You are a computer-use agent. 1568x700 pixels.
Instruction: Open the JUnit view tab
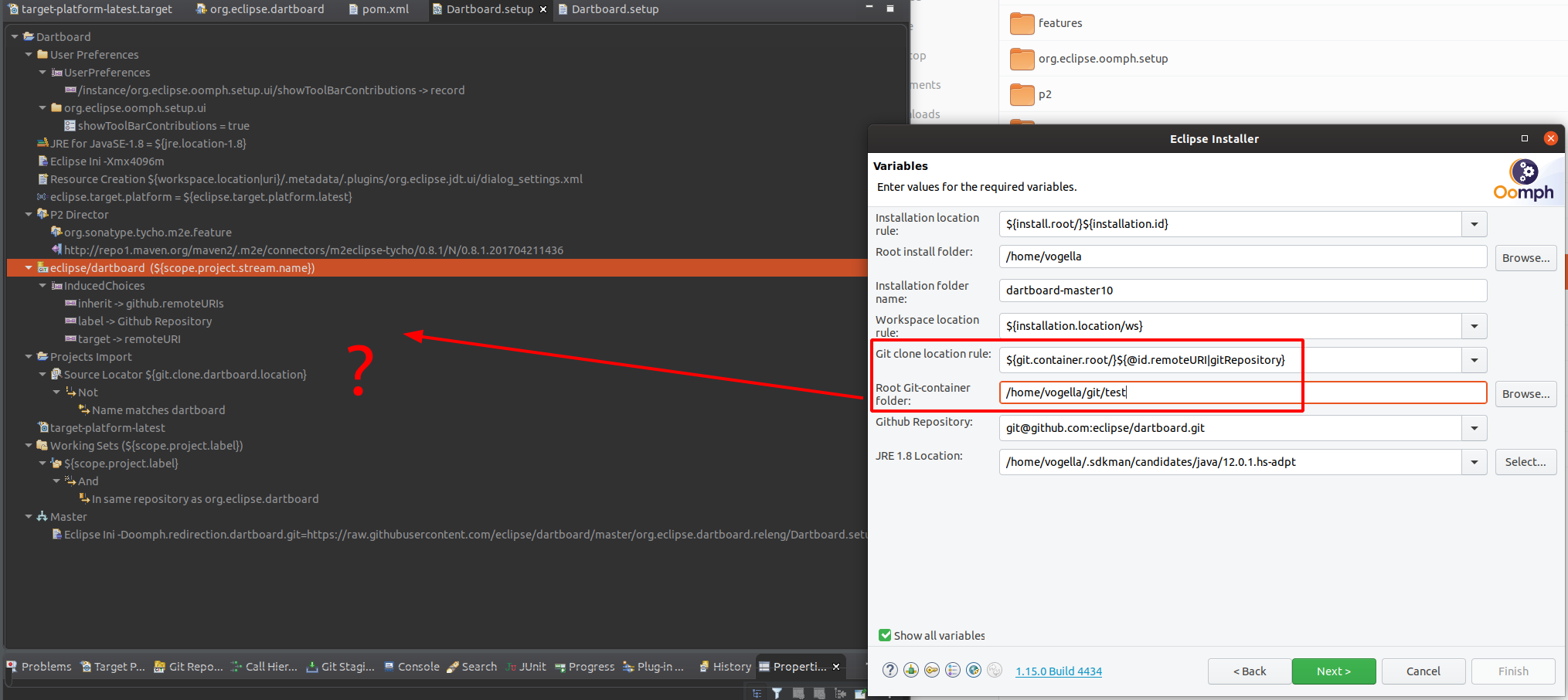[526, 667]
